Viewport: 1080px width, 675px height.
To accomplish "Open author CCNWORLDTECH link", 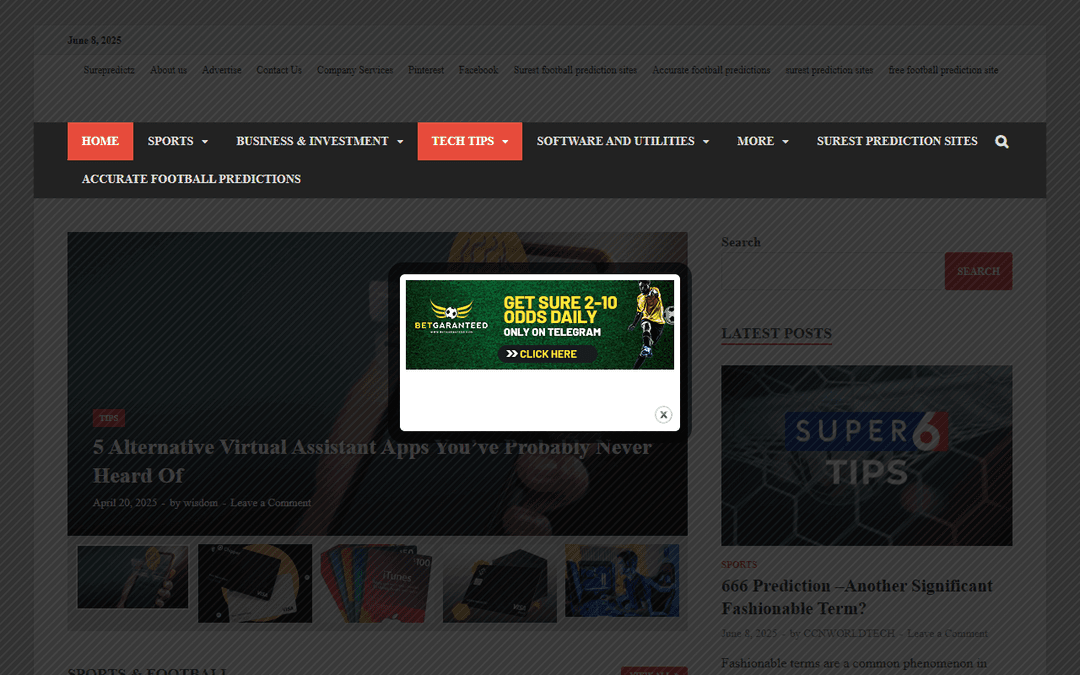I will point(849,634).
